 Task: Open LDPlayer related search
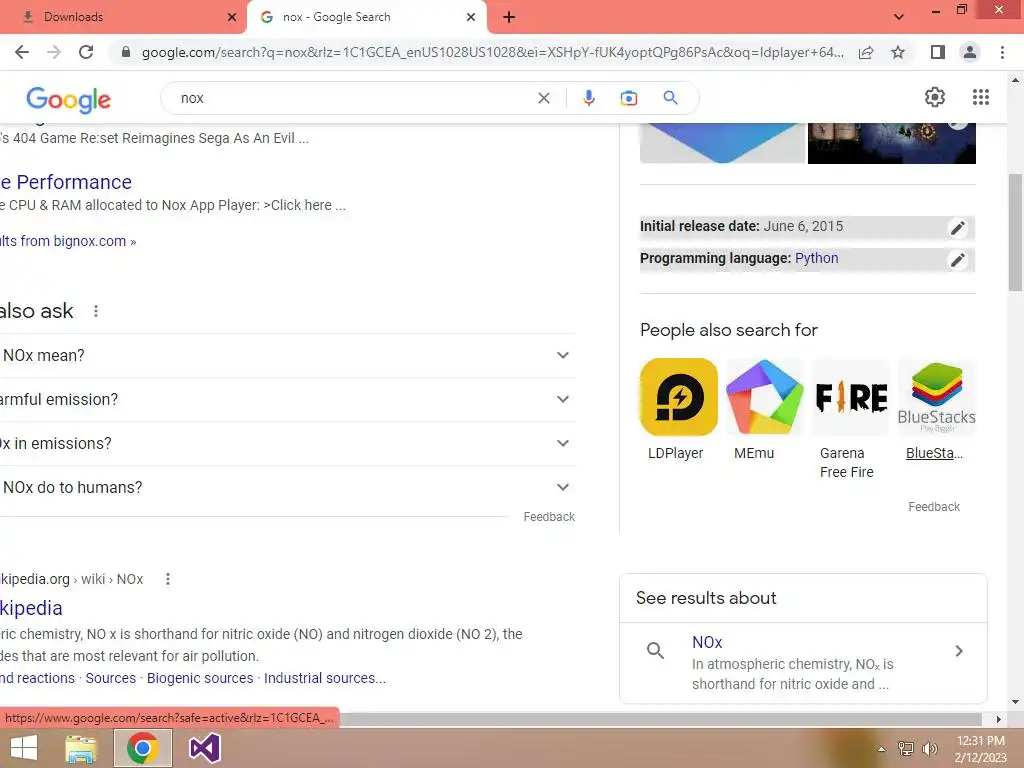678,409
